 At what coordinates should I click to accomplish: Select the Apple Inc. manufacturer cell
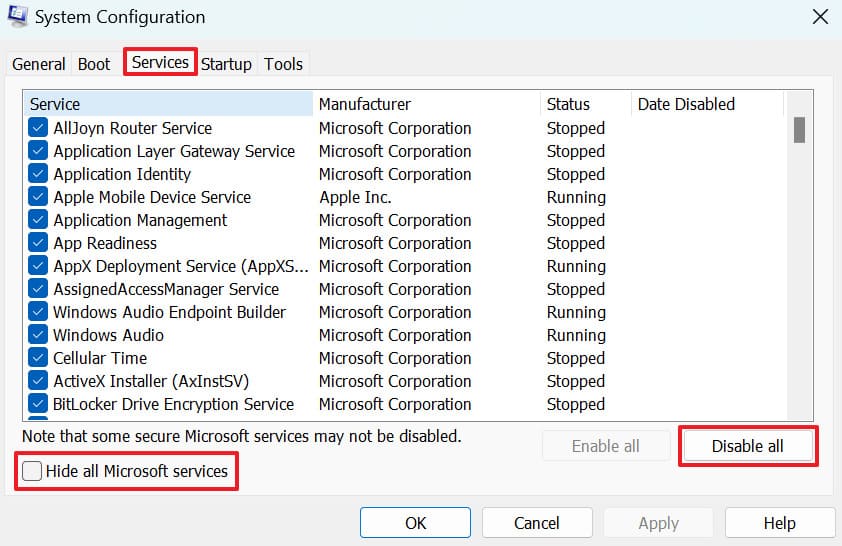355,197
